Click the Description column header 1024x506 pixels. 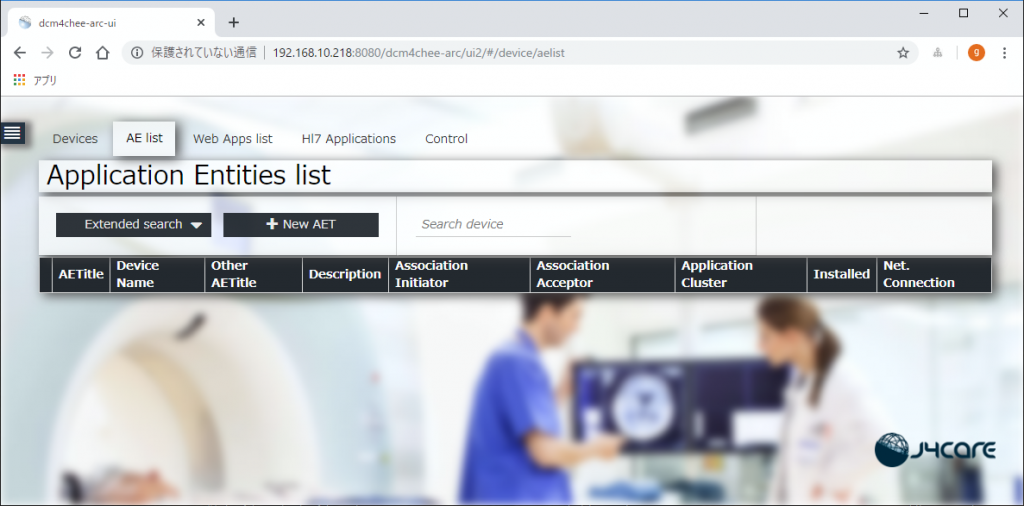pyautogui.click(x=345, y=274)
